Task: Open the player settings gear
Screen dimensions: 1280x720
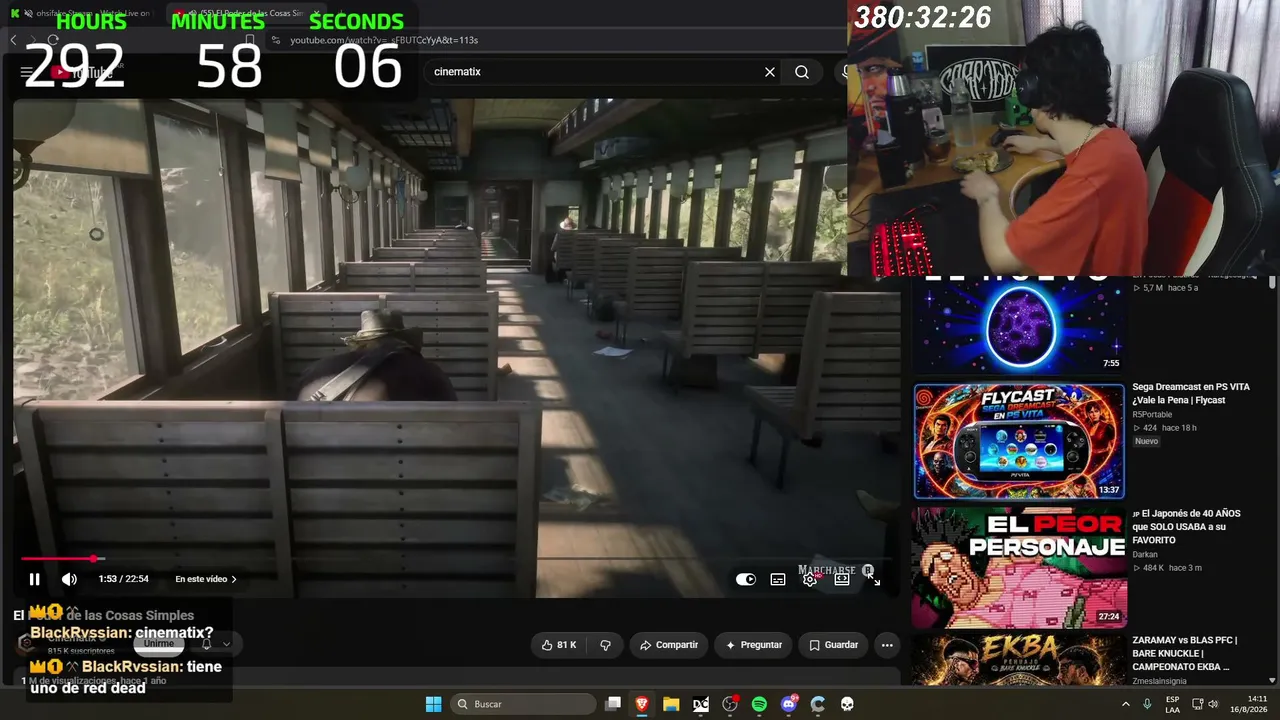Action: (810, 579)
